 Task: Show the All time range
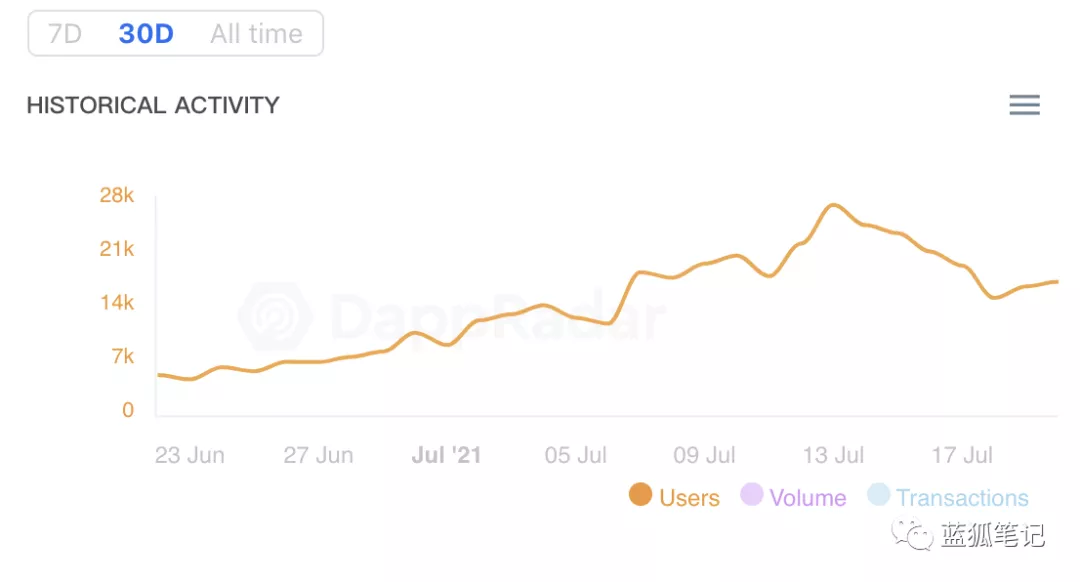pyautogui.click(x=256, y=33)
